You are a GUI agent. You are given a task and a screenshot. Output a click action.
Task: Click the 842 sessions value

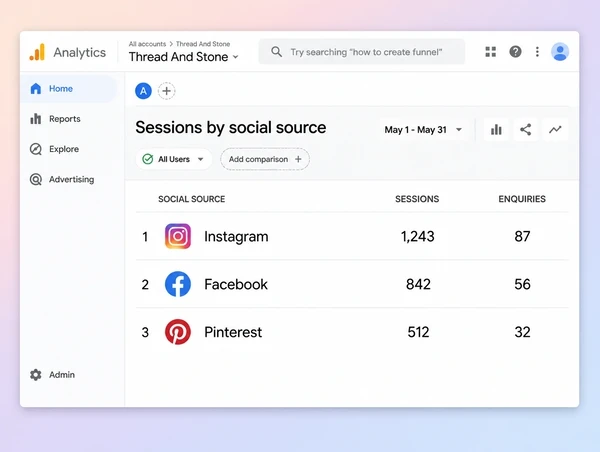pyautogui.click(x=418, y=284)
